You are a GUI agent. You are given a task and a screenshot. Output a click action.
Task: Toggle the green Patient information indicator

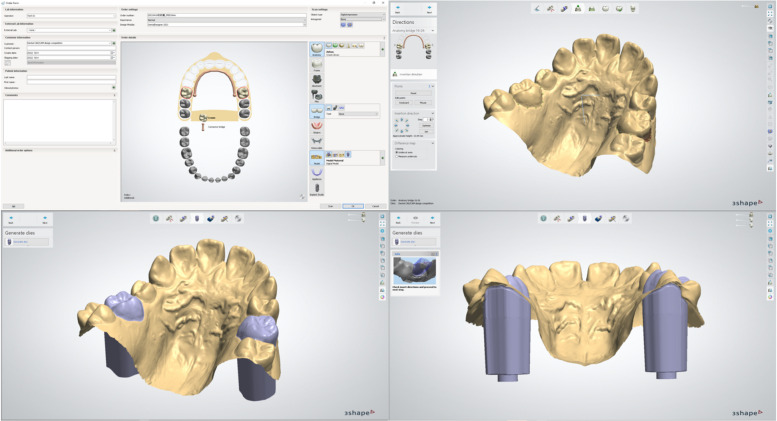[x=114, y=86]
